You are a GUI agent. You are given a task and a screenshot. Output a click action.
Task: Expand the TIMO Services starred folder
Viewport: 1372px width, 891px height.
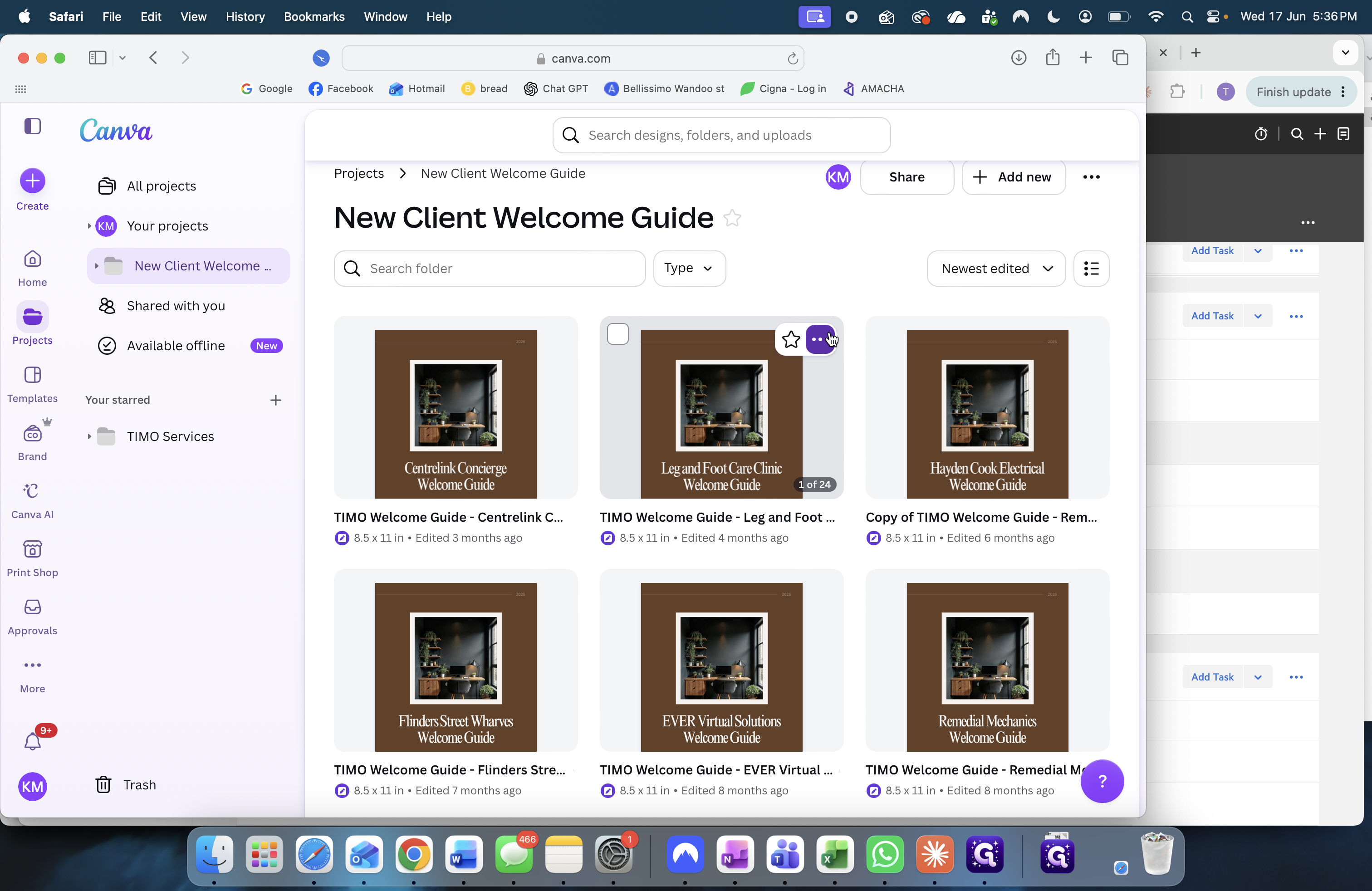[x=89, y=437]
